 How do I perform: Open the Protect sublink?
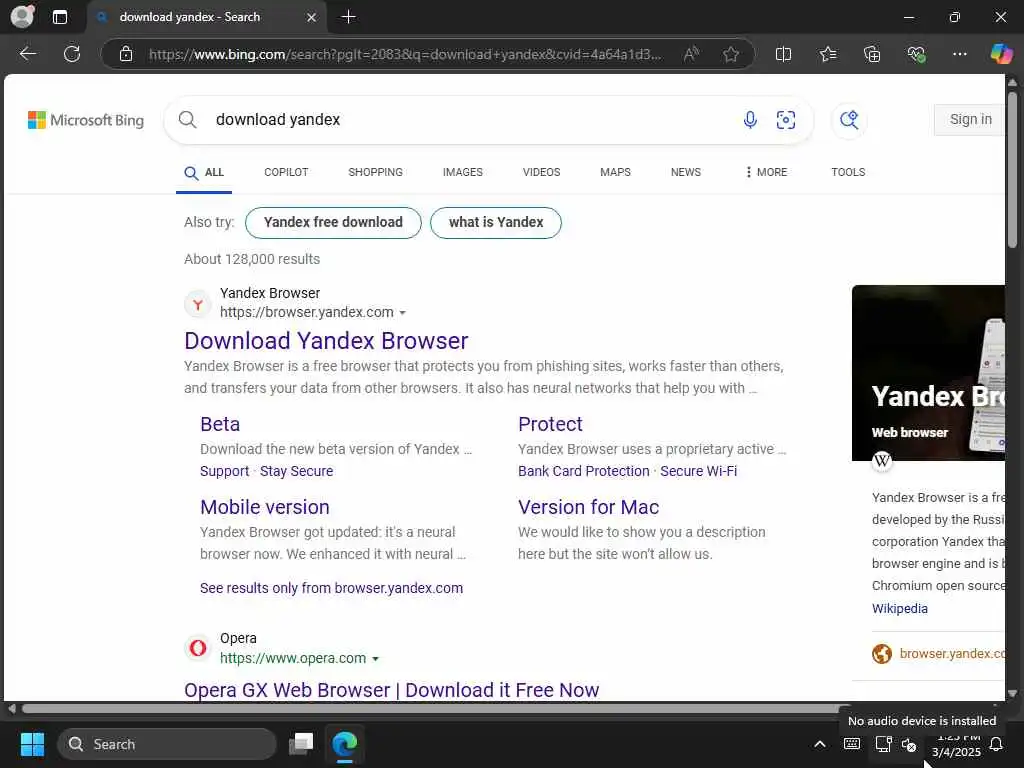click(x=550, y=424)
